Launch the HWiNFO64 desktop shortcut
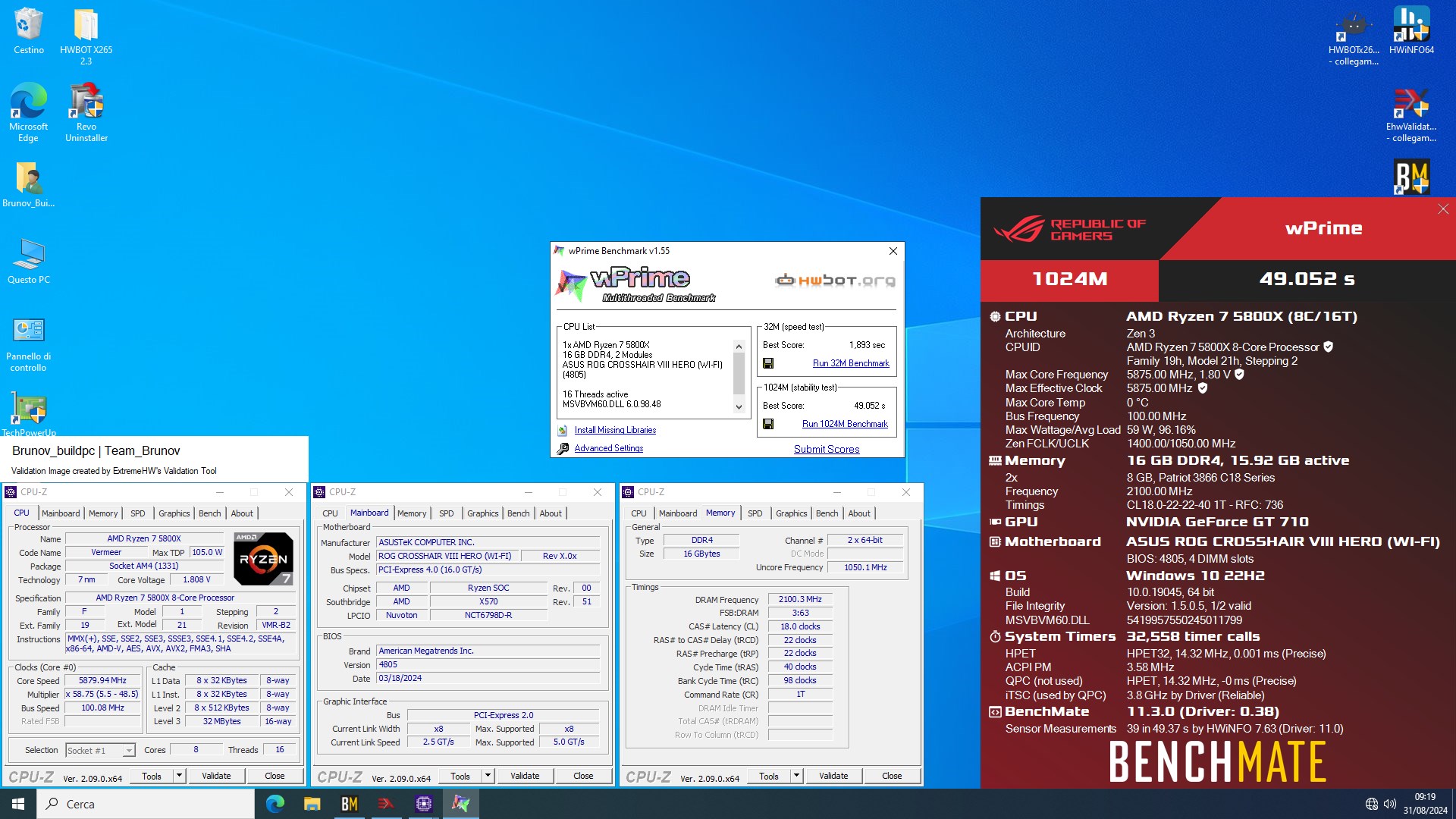Screen dimensions: 1456x819 click(1411, 30)
